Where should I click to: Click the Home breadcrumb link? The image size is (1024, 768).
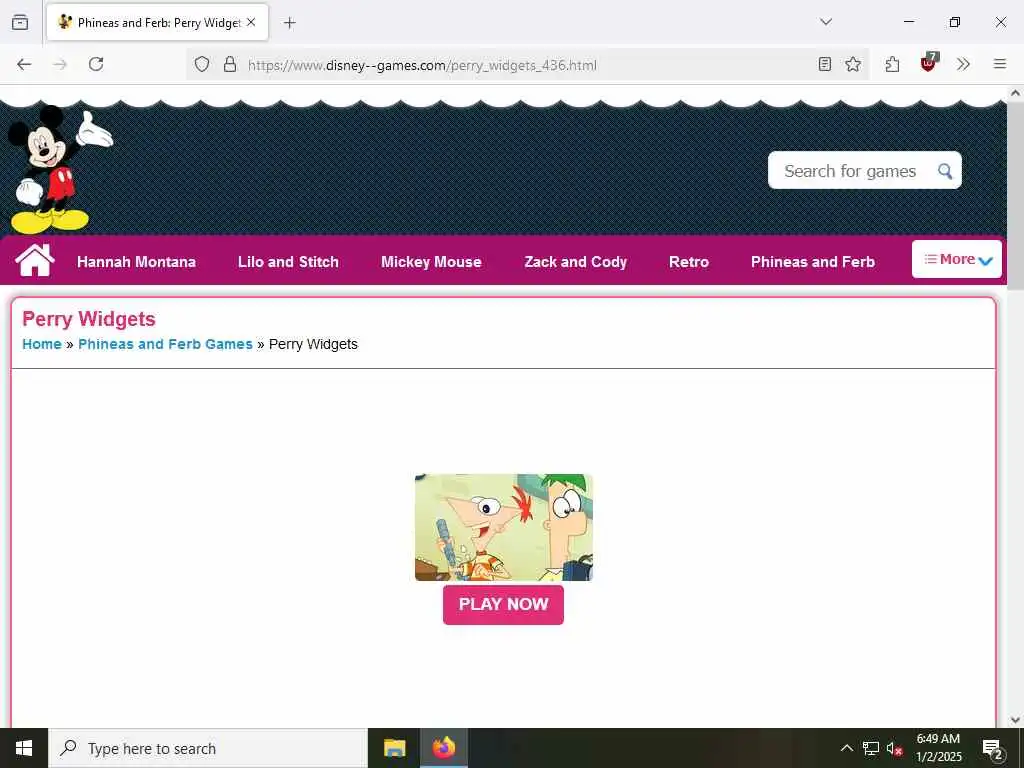pyautogui.click(x=42, y=344)
